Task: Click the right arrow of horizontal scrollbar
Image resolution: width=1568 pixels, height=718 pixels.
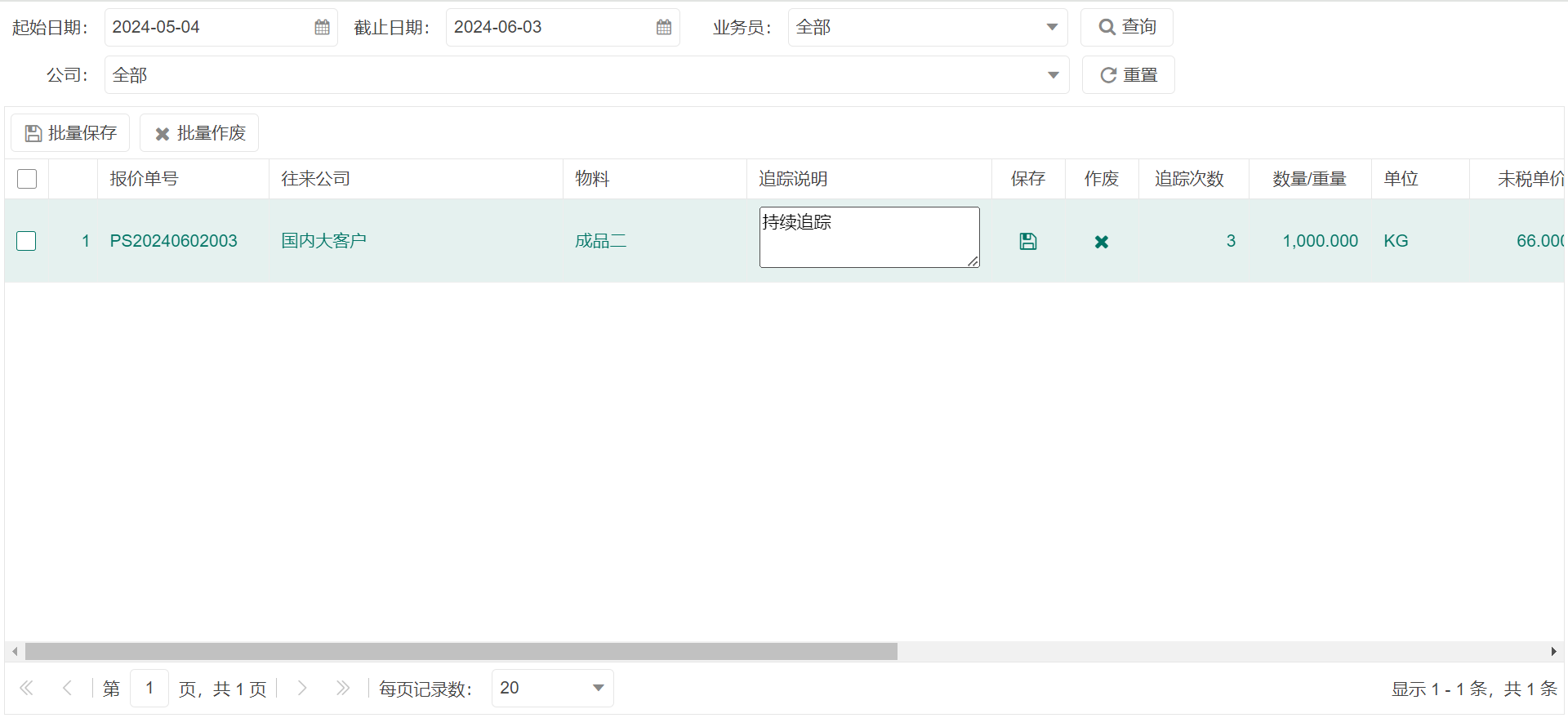Action: 1553,652
